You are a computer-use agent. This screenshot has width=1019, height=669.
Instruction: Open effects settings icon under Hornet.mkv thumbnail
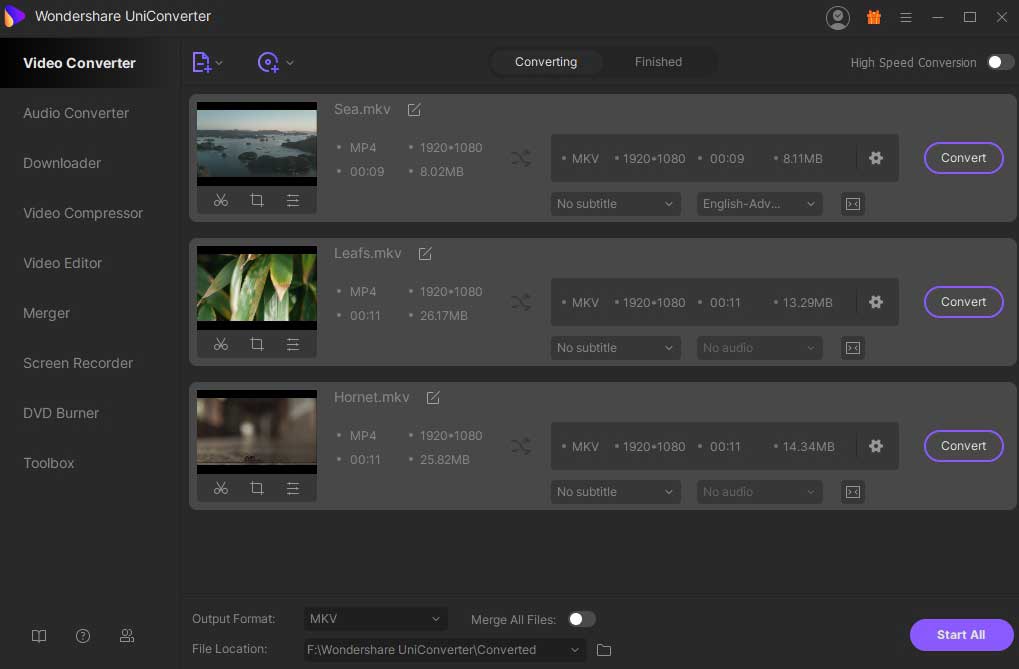coord(293,489)
